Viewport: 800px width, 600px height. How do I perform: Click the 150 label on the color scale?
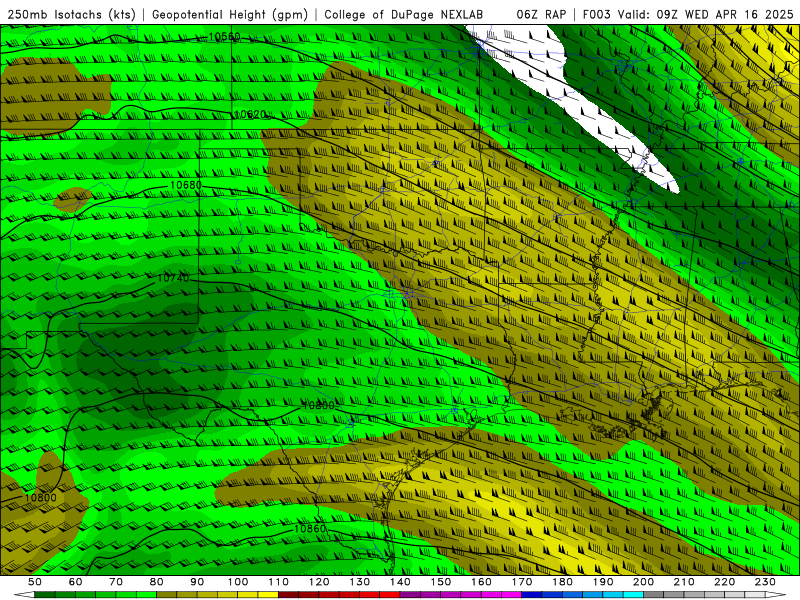tap(441, 582)
